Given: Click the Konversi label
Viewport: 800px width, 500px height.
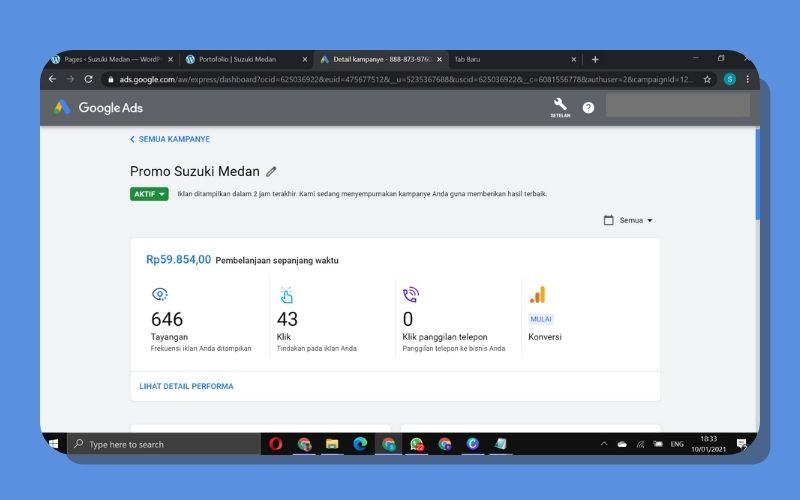Looking at the screenshot, I should (545, 337).
